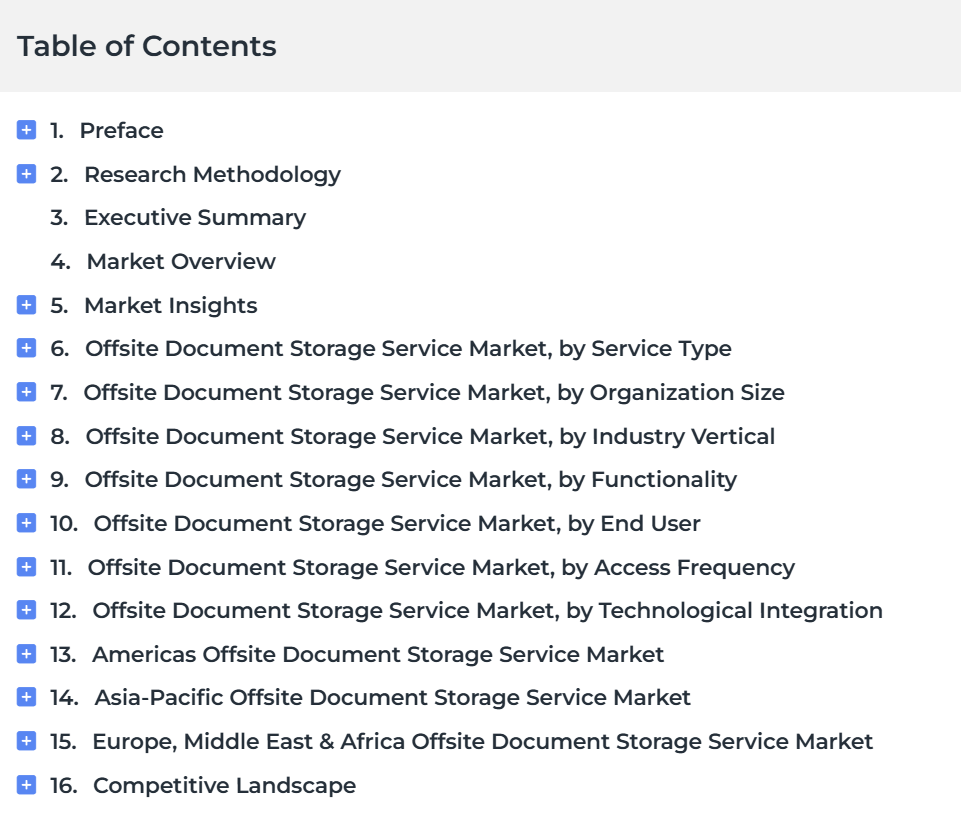Image resolution: width=961 pixels, height=828 pixels.
Task: Expand Europe, Middle East & Africa plus icon
Action: point(27,741)
